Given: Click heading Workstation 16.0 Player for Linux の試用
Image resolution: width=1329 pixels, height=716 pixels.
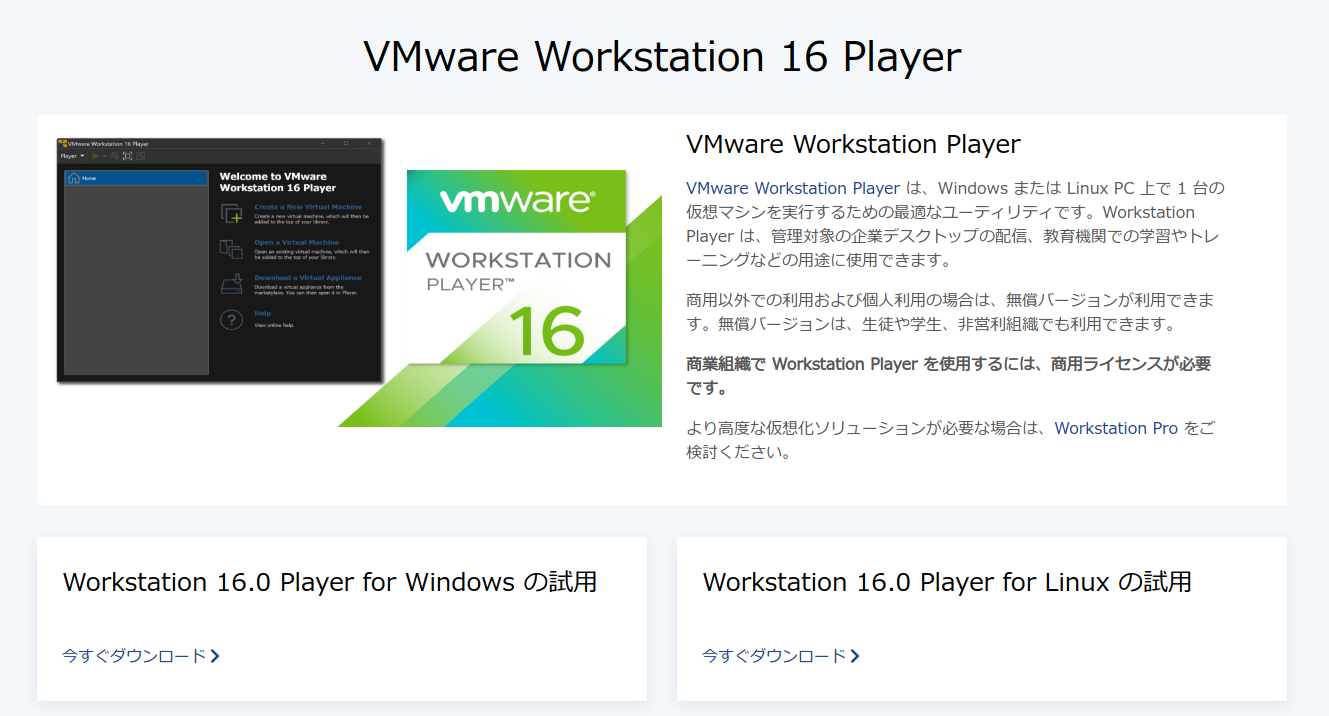Looking at the screenshot, I should [x=947, y=582].
